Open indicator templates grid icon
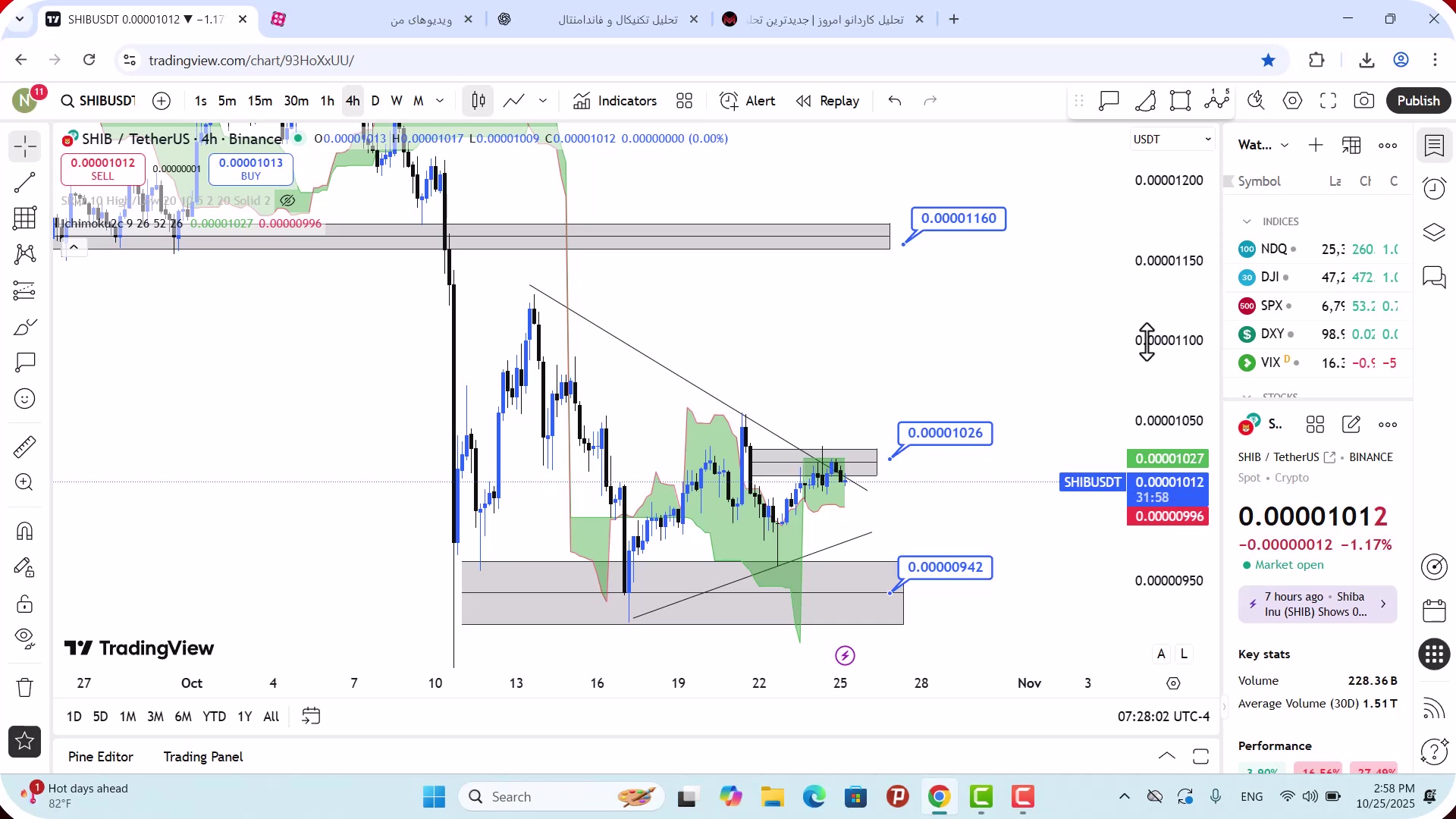Screen dimensions: 1456x819 [x=685, y=101]
